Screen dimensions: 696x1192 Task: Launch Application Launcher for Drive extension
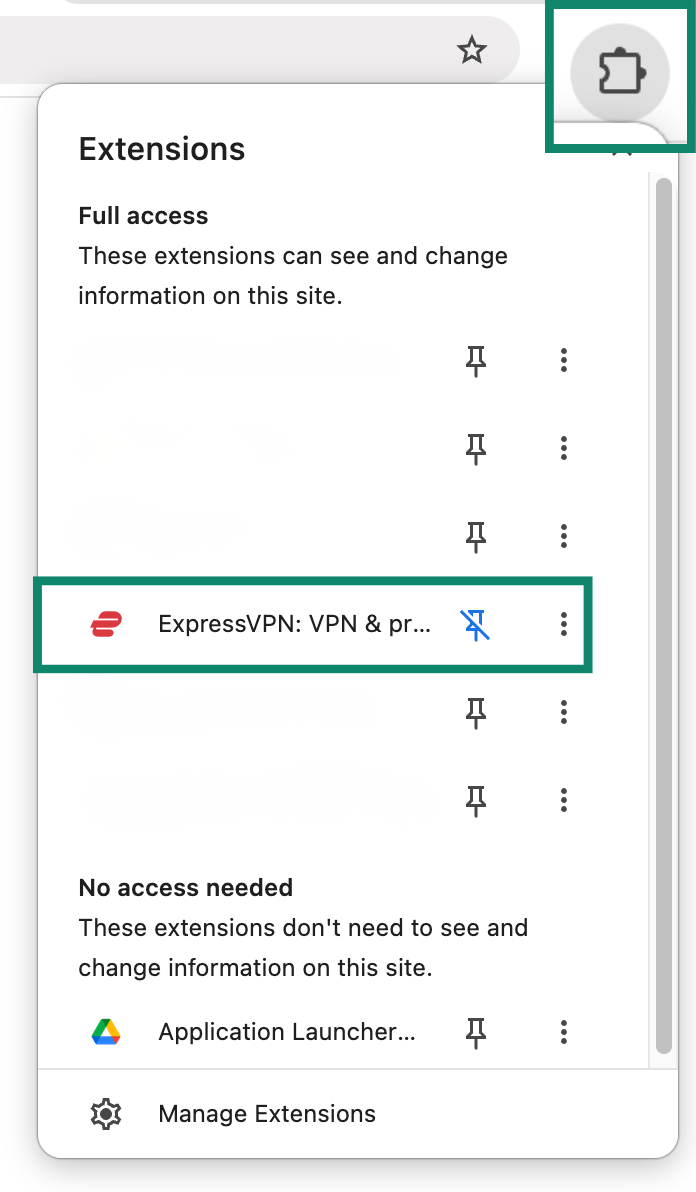[286, 1032]
